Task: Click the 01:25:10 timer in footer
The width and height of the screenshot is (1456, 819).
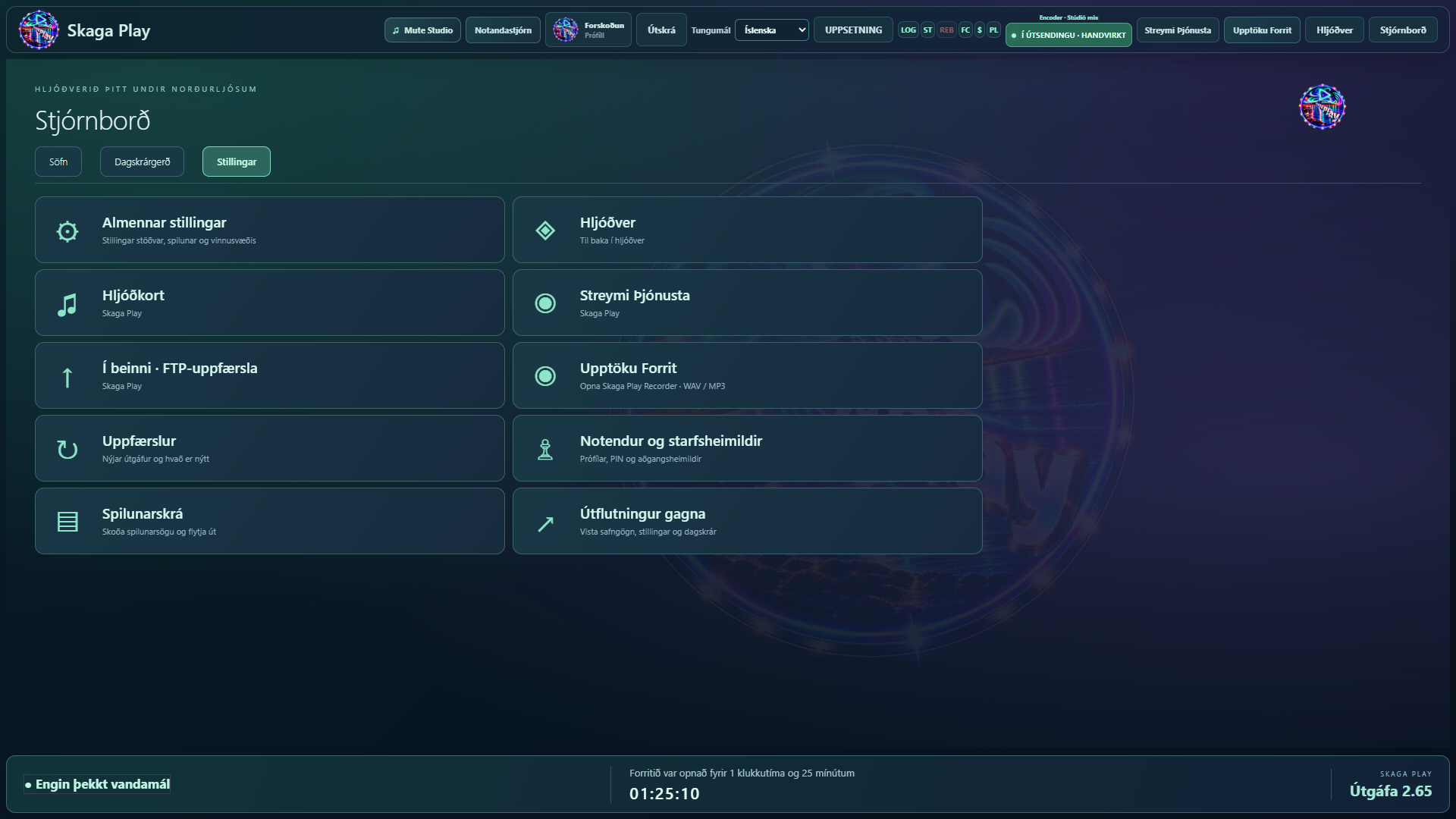Action: click(664, 794)
